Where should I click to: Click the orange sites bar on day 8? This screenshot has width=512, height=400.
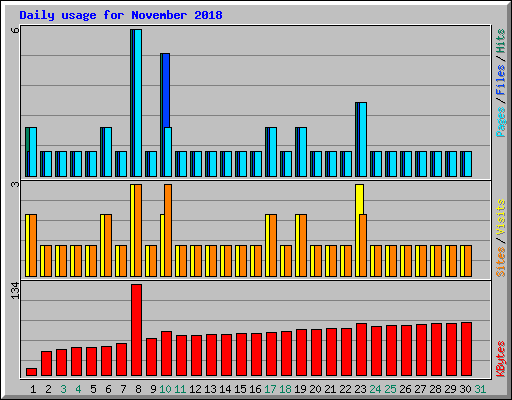point(138,230)
